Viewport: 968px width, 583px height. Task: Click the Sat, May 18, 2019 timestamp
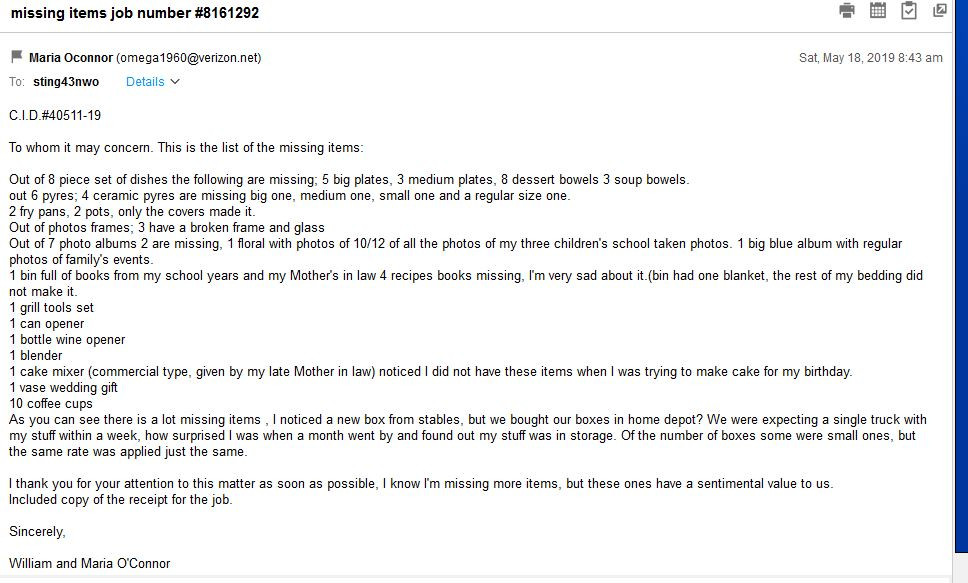pyautogui.click(x=870, y=58)
